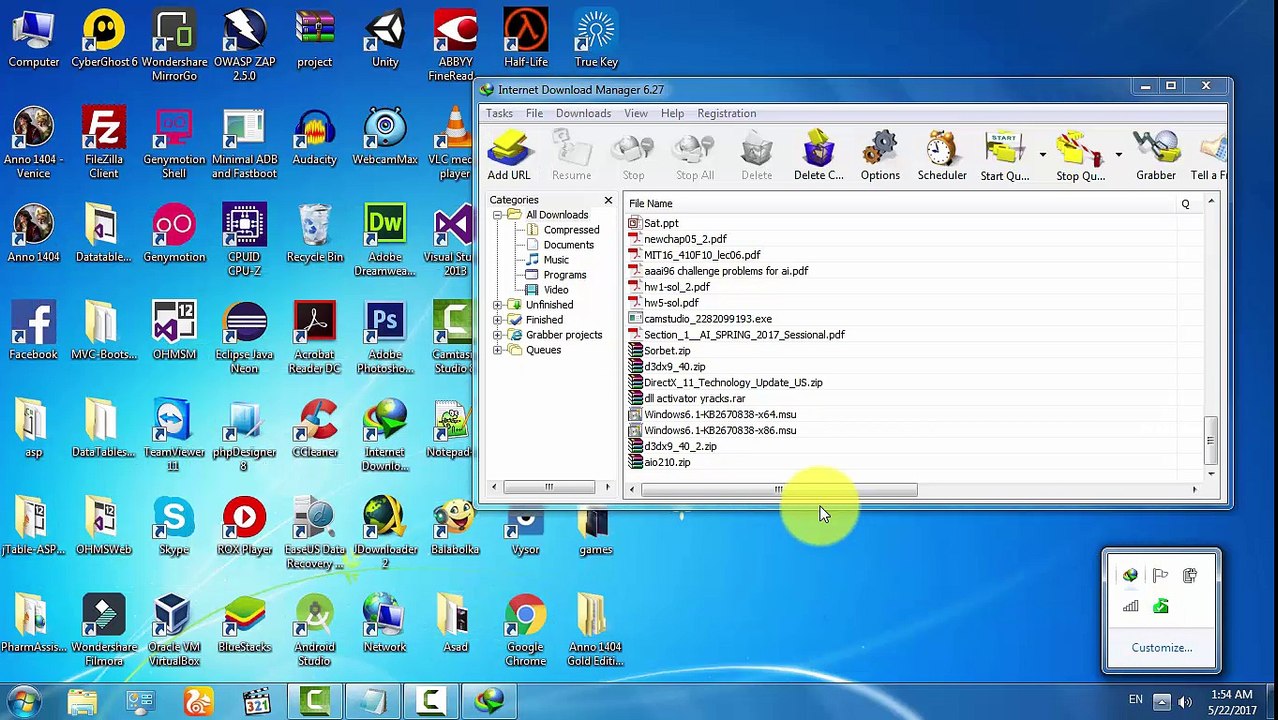Click the Q column header

[1185, 203]
